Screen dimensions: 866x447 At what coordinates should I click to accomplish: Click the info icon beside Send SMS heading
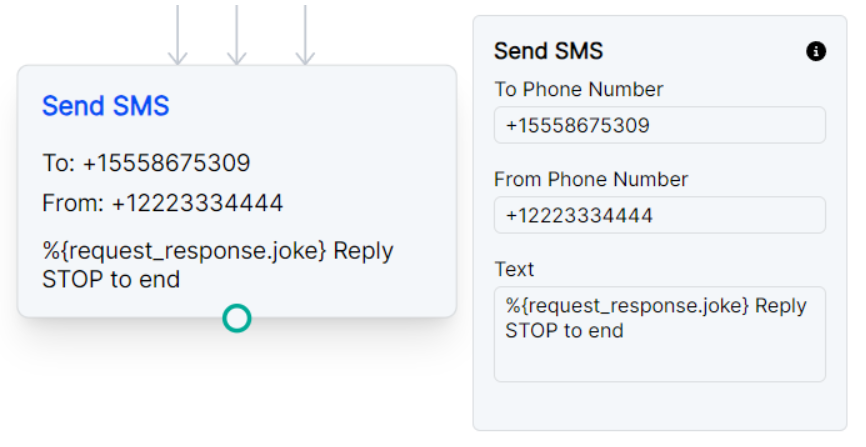816,51
